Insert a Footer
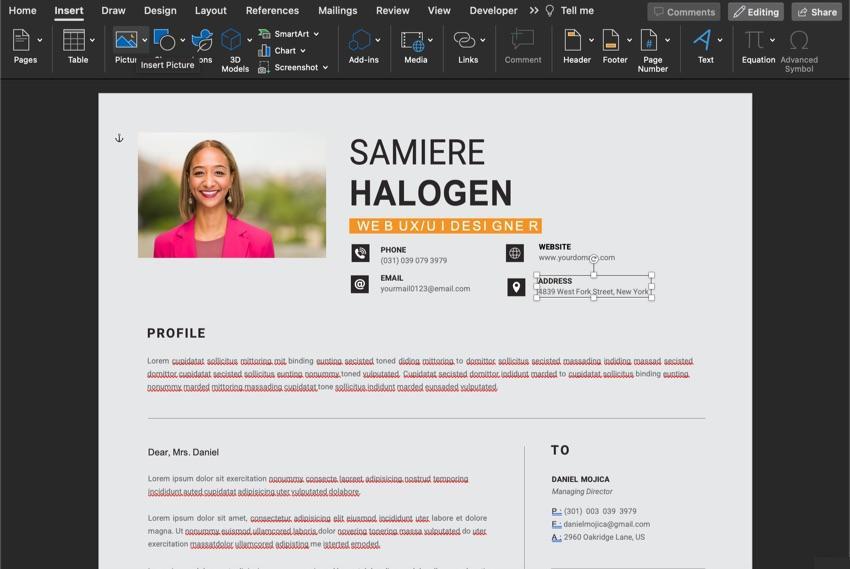The image size is (850, 569). coord(610,40)
